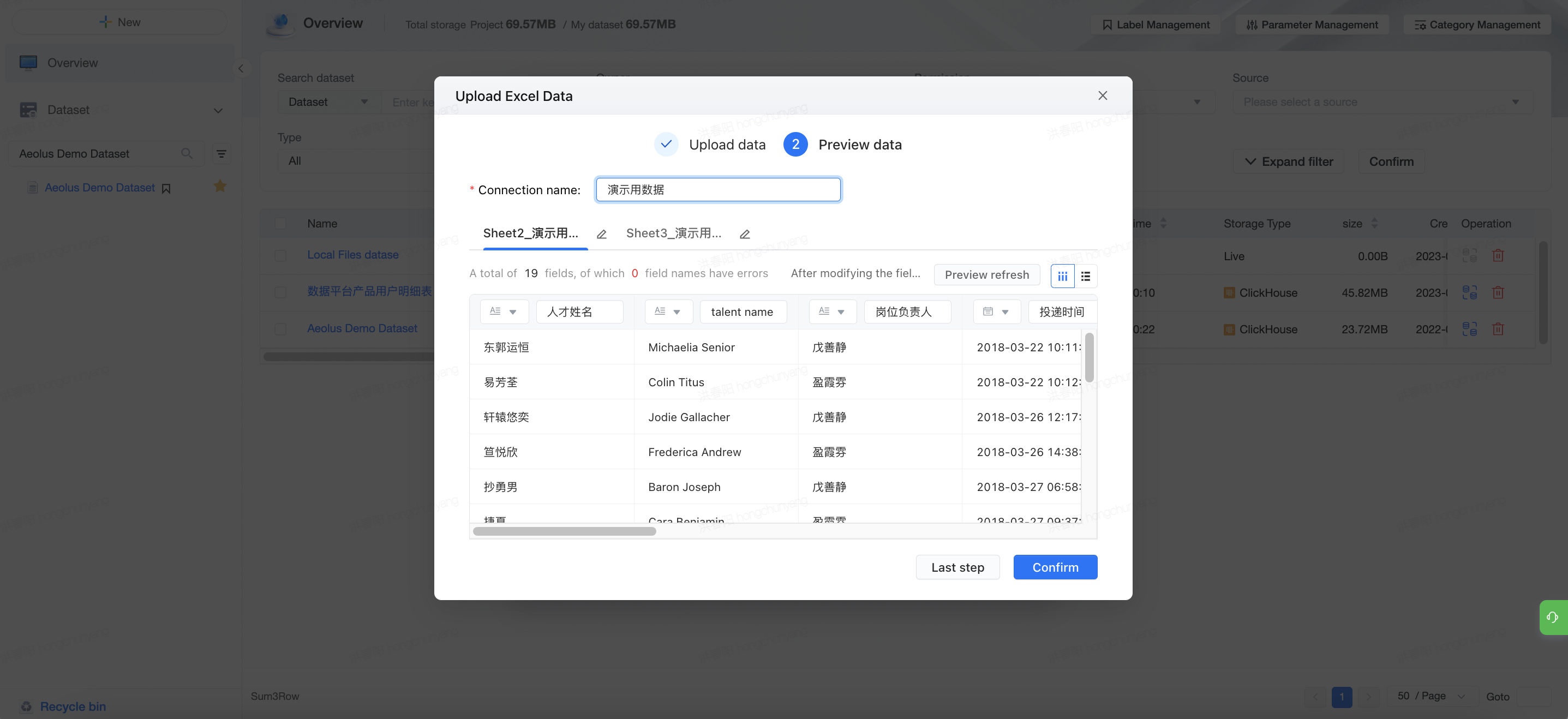Open the type dropdown for 岗位负责人 field
Image resolution: width=1568 pixels, height=719 pixels.
point(833,311)
